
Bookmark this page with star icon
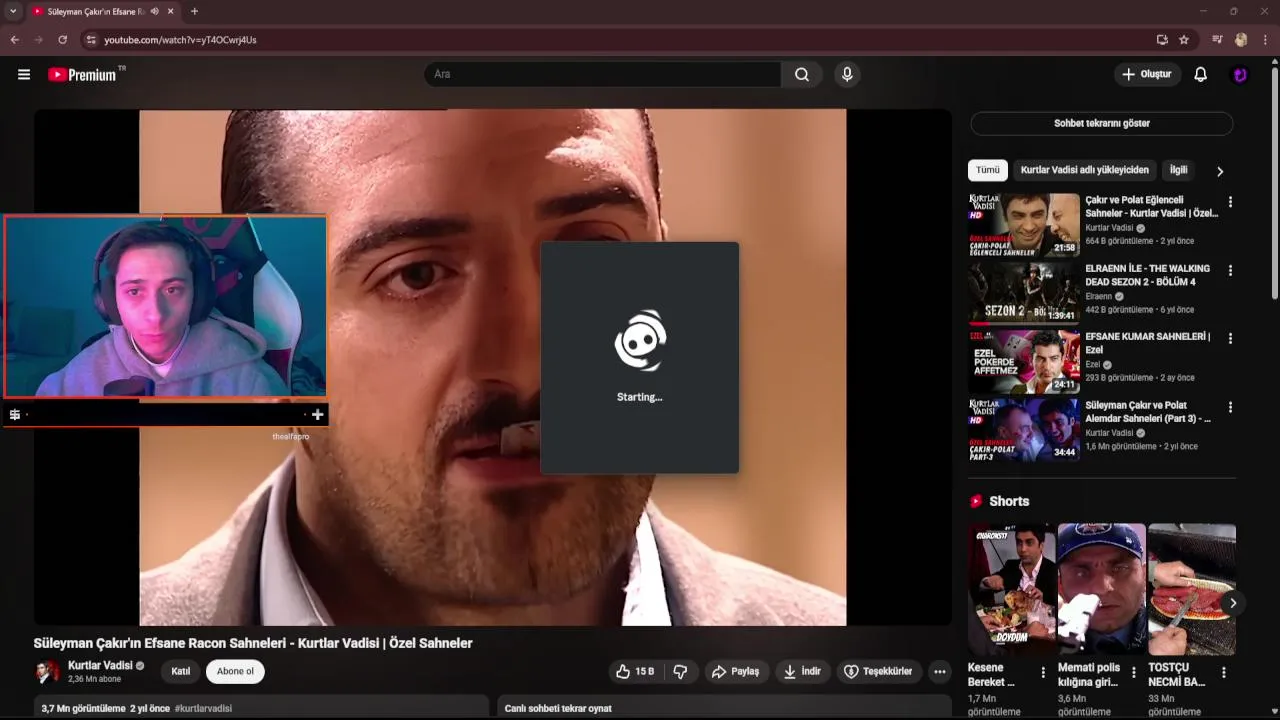click(1184, 40)
